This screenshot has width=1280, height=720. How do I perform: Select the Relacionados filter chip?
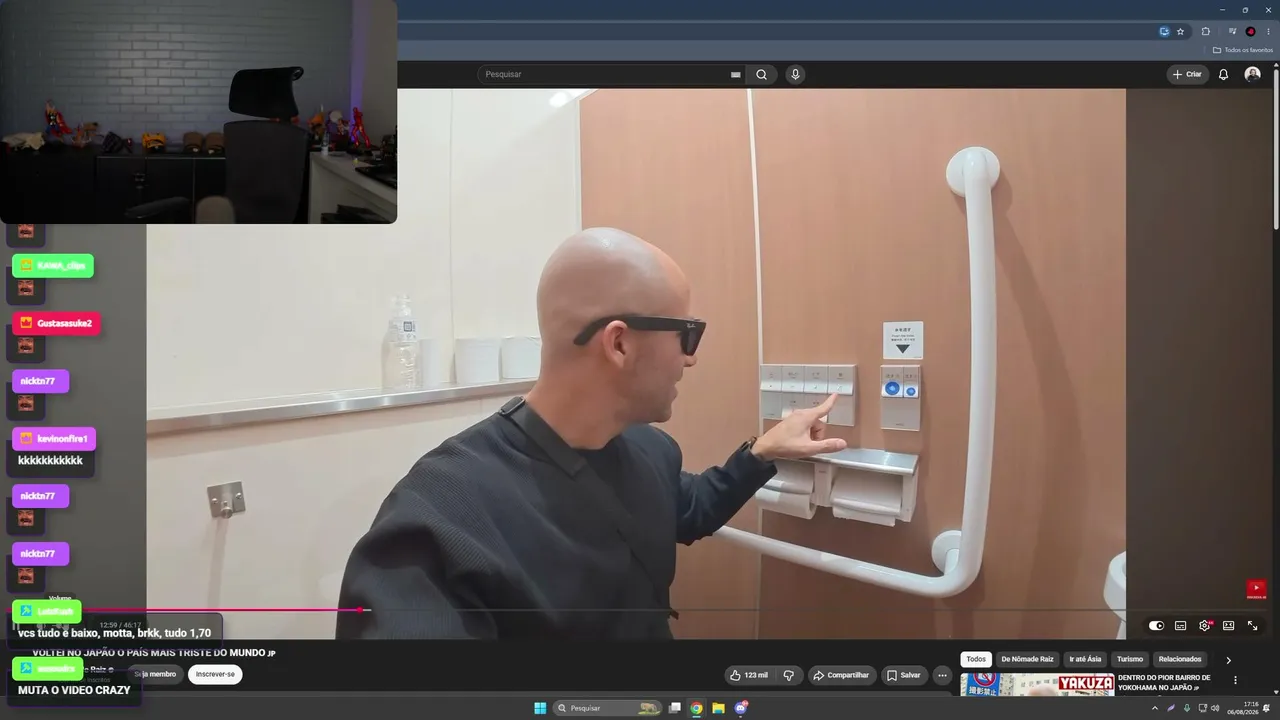(1180, 659)
